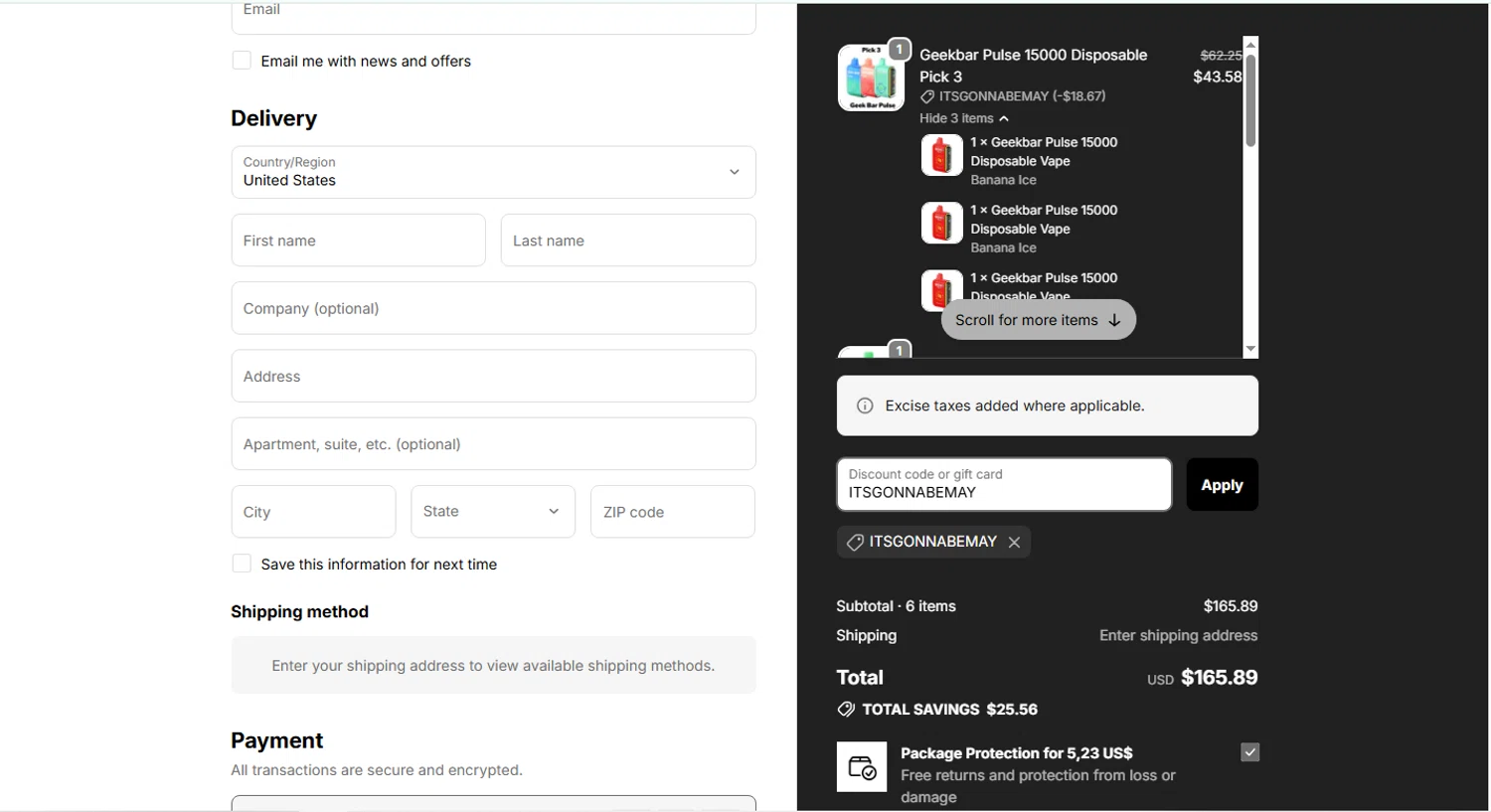Open the Country/Region dropdown

pos(493,172)
